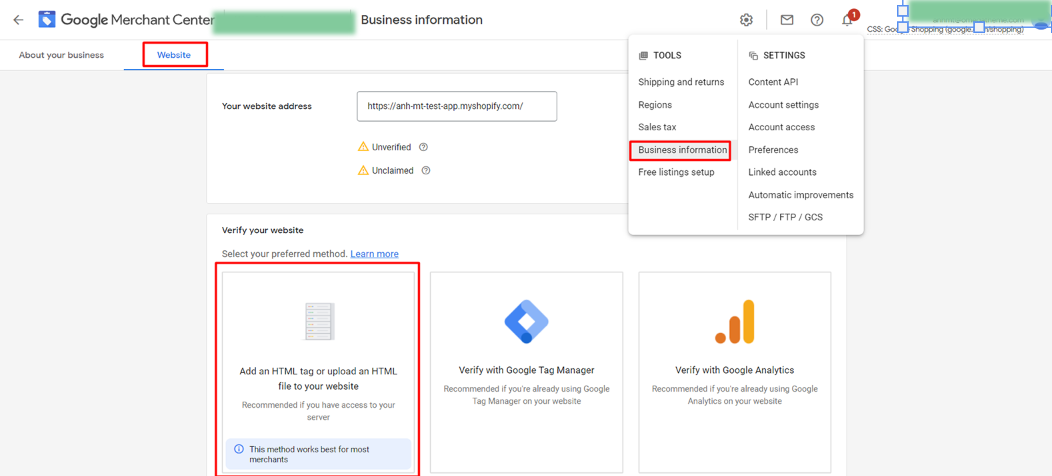
Task: Click the TOOLS header icon
Action: [x=643, y=56]
